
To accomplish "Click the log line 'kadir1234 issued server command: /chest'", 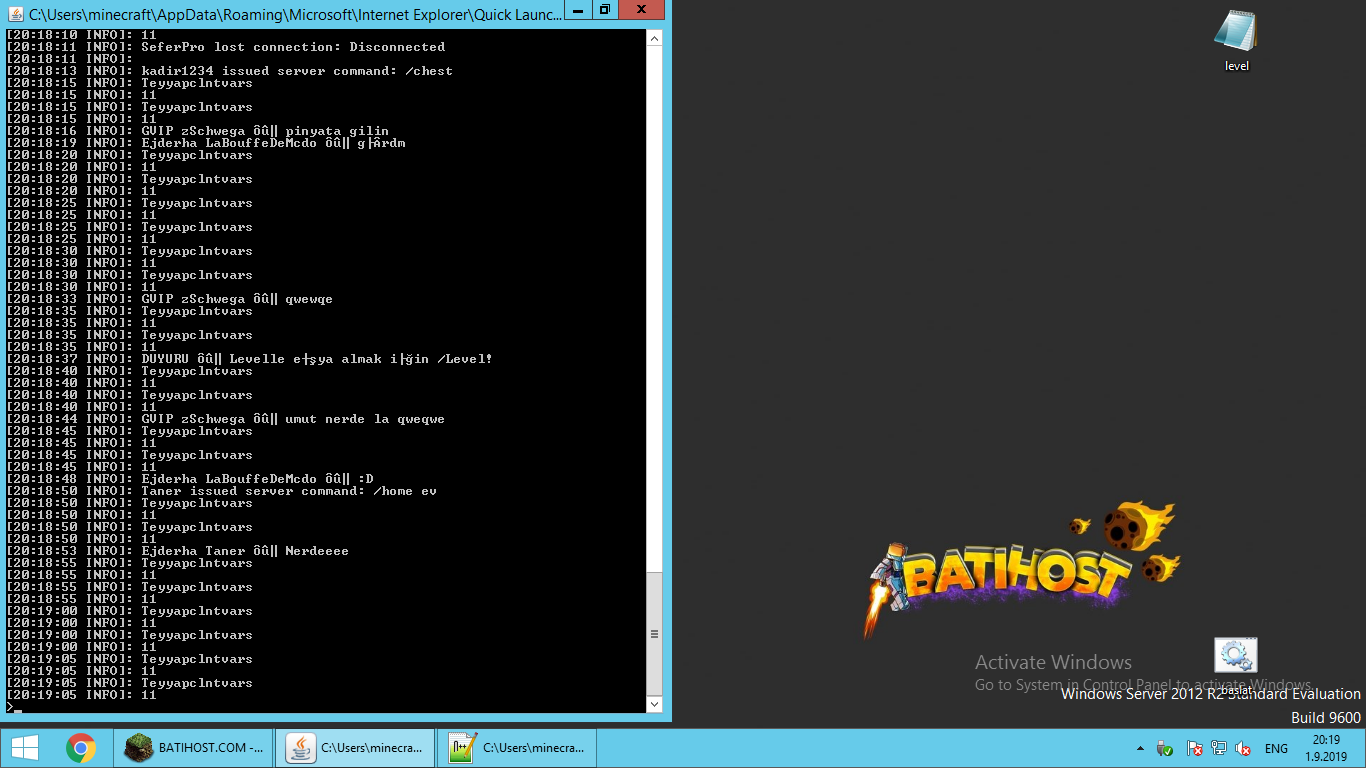I will point(230,71).
